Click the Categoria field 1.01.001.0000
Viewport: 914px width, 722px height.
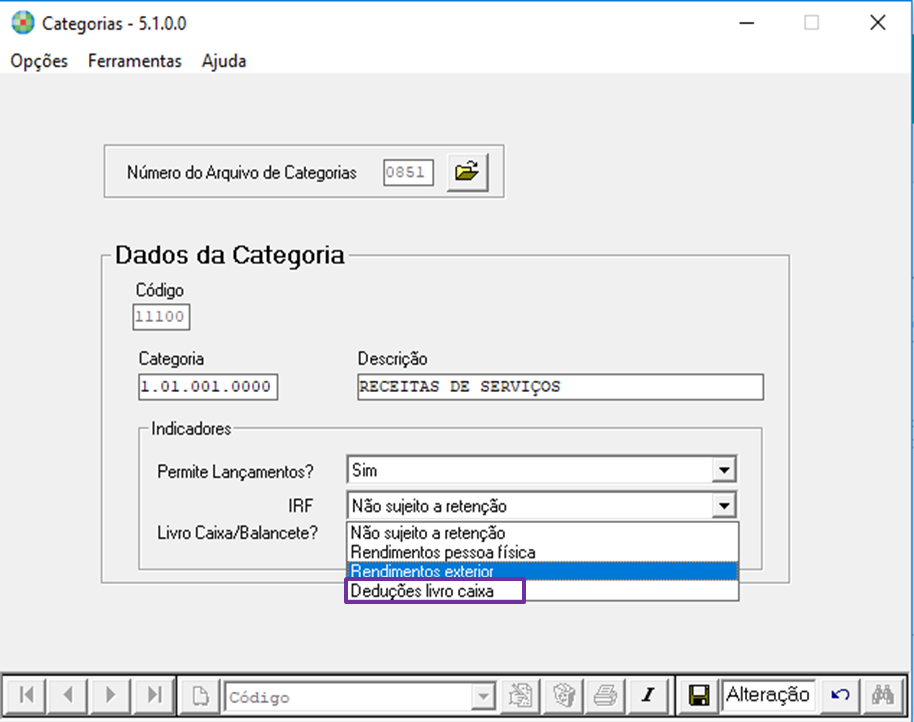coord(208,387)
